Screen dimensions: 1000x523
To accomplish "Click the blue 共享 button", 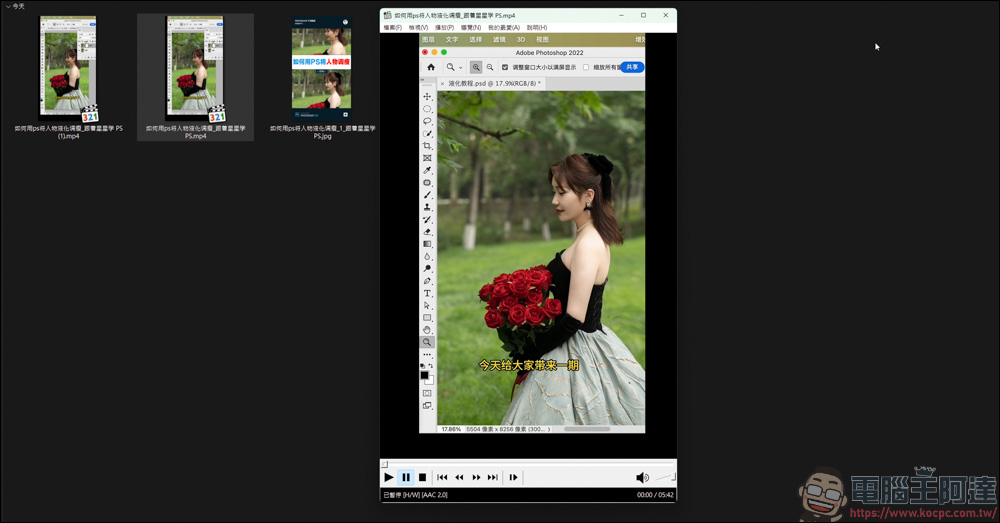I will click(632, 67).
